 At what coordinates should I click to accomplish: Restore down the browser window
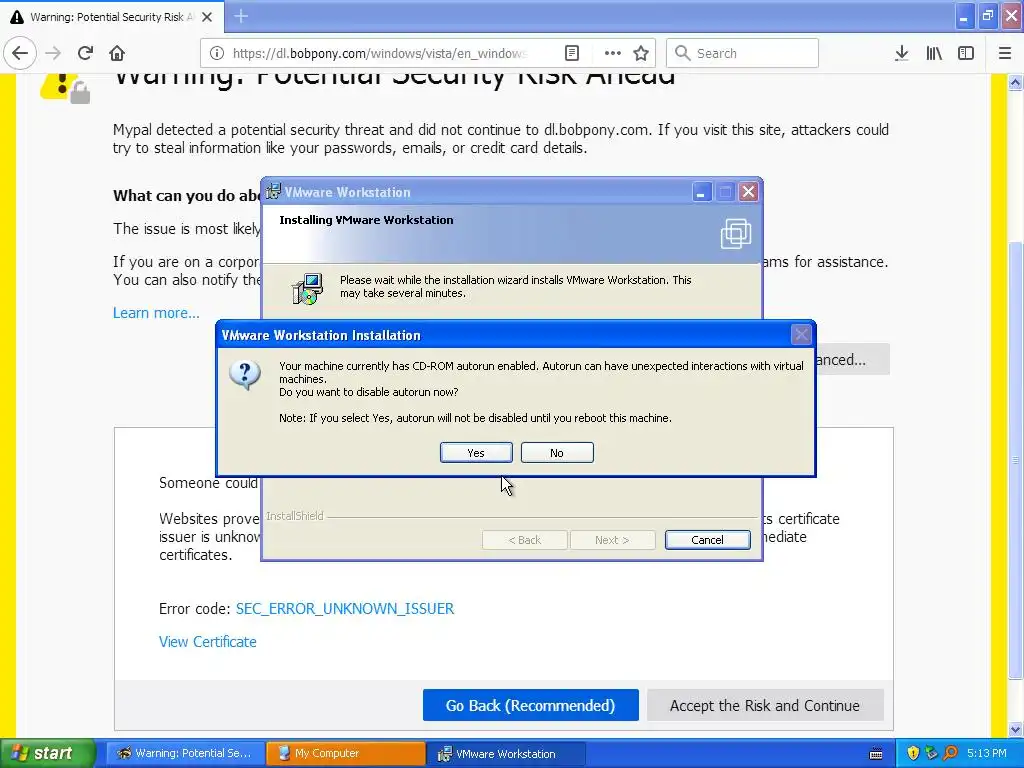pyautogui.click(x=987, y=16)
